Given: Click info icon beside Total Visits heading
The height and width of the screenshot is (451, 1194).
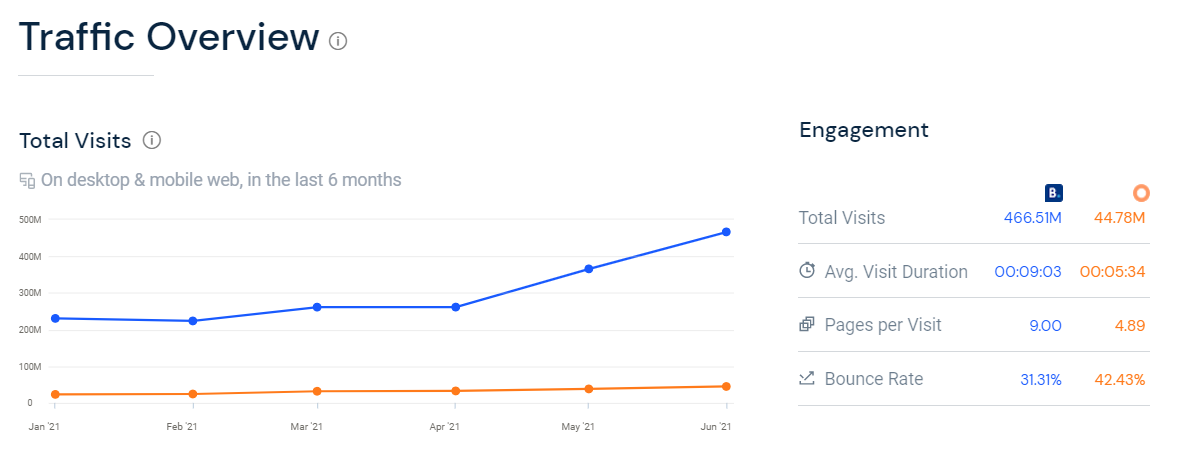Looking at the screenshot, I should point(152,140).
